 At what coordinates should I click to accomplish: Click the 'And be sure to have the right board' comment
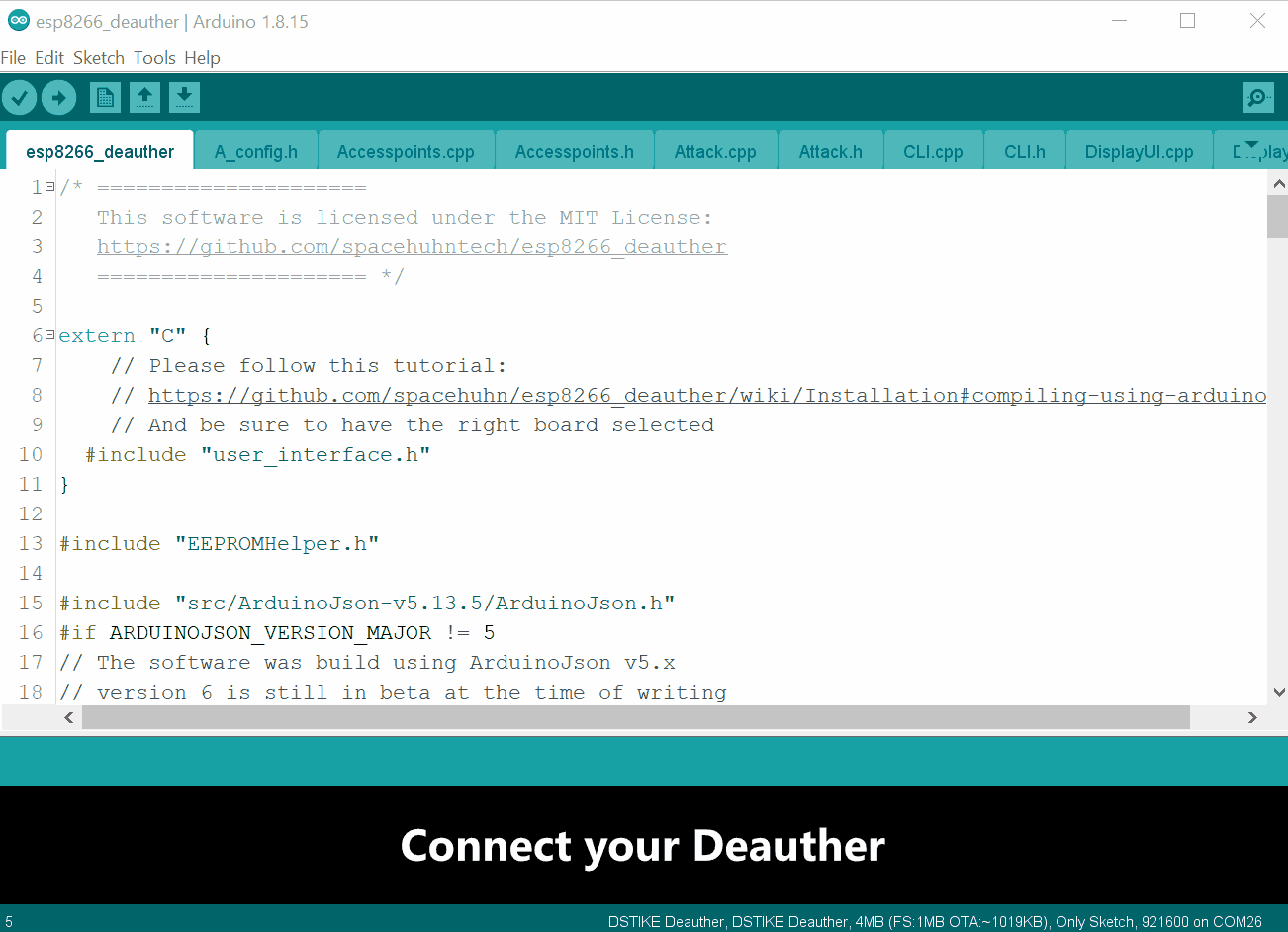[413, 424]
